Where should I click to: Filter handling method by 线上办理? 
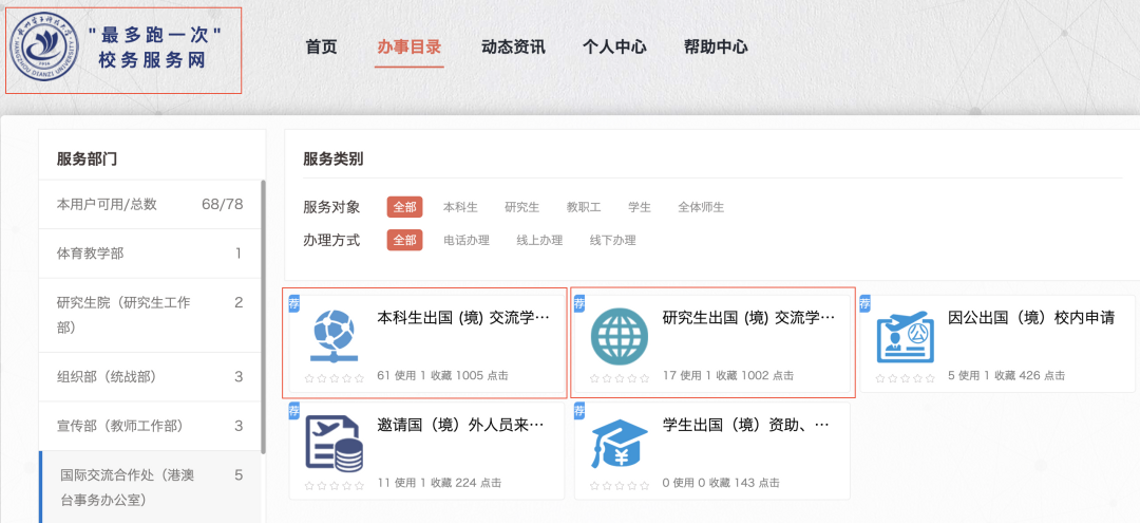[x=539, y=240]
